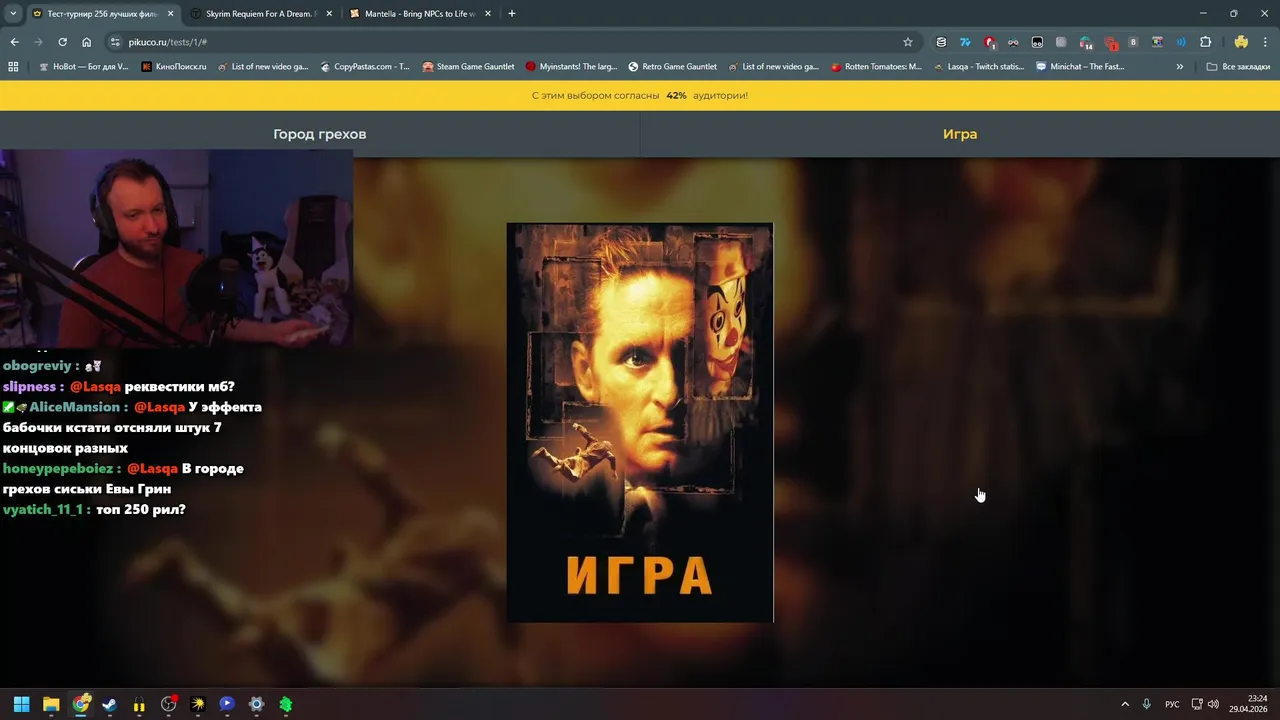Open the gray 'B' extension icon

tap(1133, 42)
